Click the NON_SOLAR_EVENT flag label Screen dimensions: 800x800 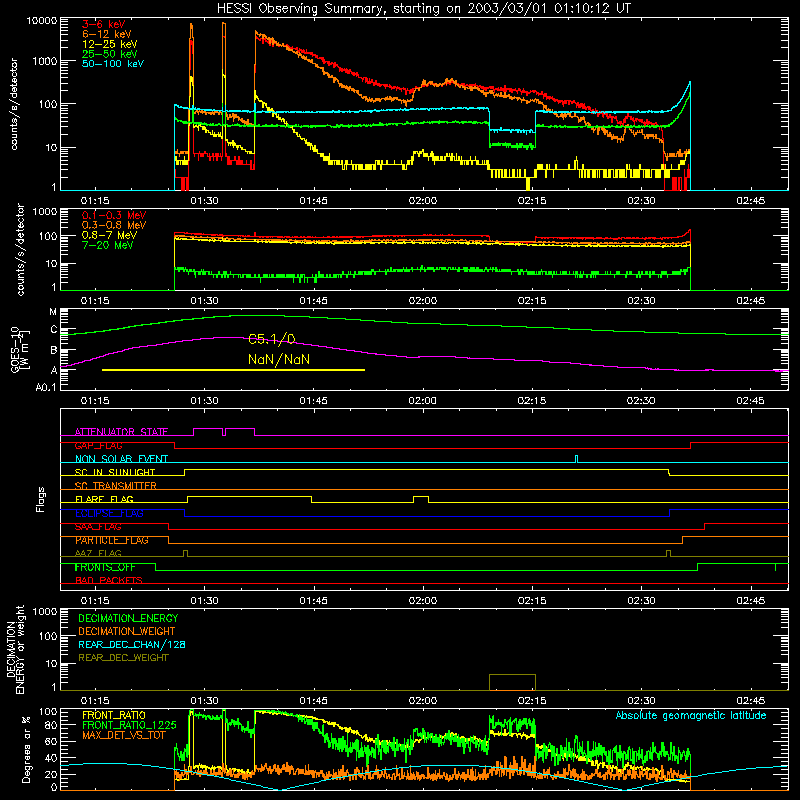121,459
